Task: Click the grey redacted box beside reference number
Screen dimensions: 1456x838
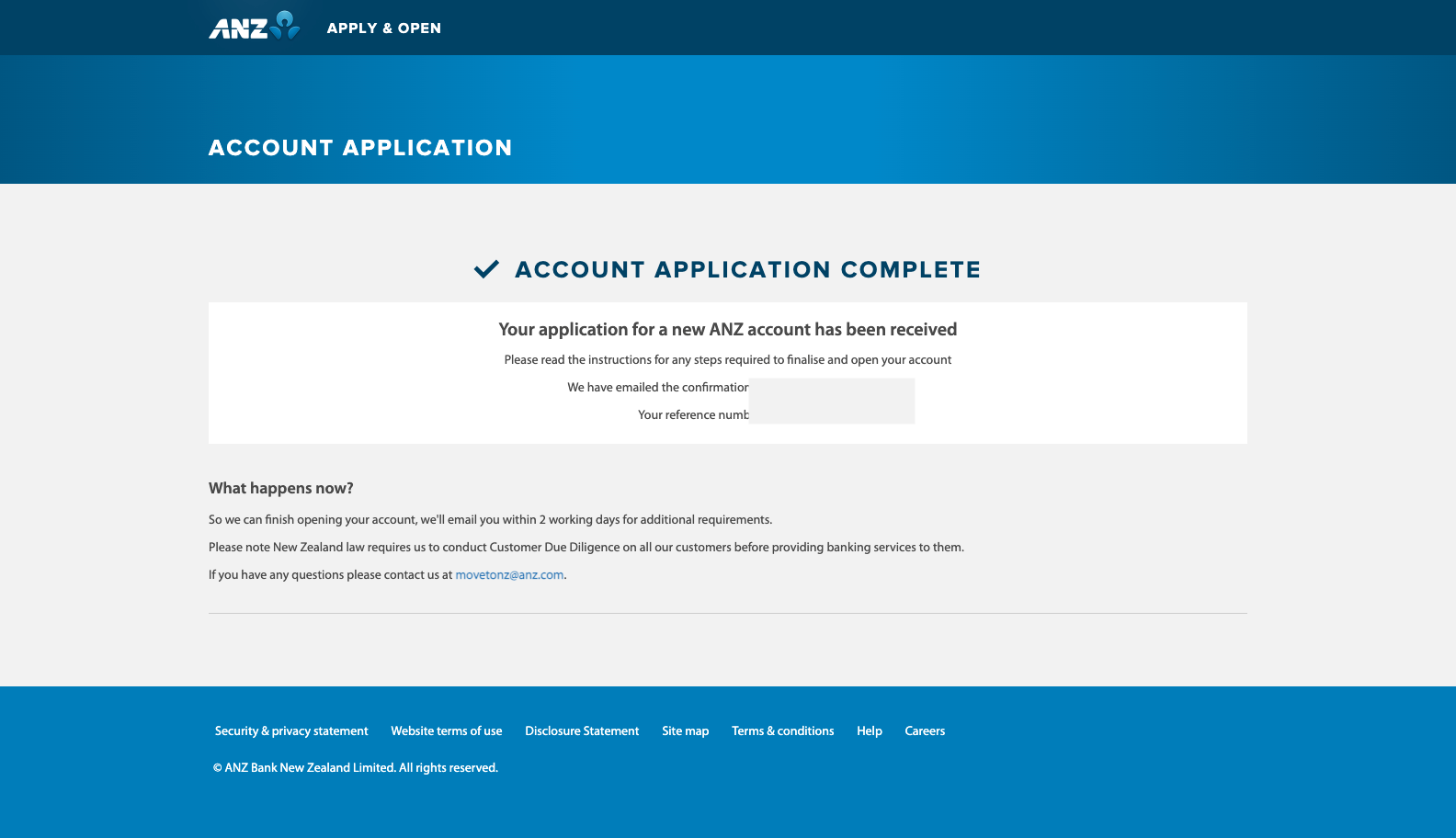Action: (x=832, y=402)
